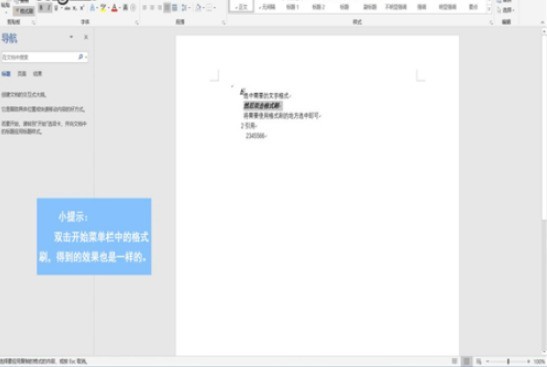Click the magnifier search icon in navigation
Image resolution: width=547 pixels, height=367 pixels.
tap(81, 57)
